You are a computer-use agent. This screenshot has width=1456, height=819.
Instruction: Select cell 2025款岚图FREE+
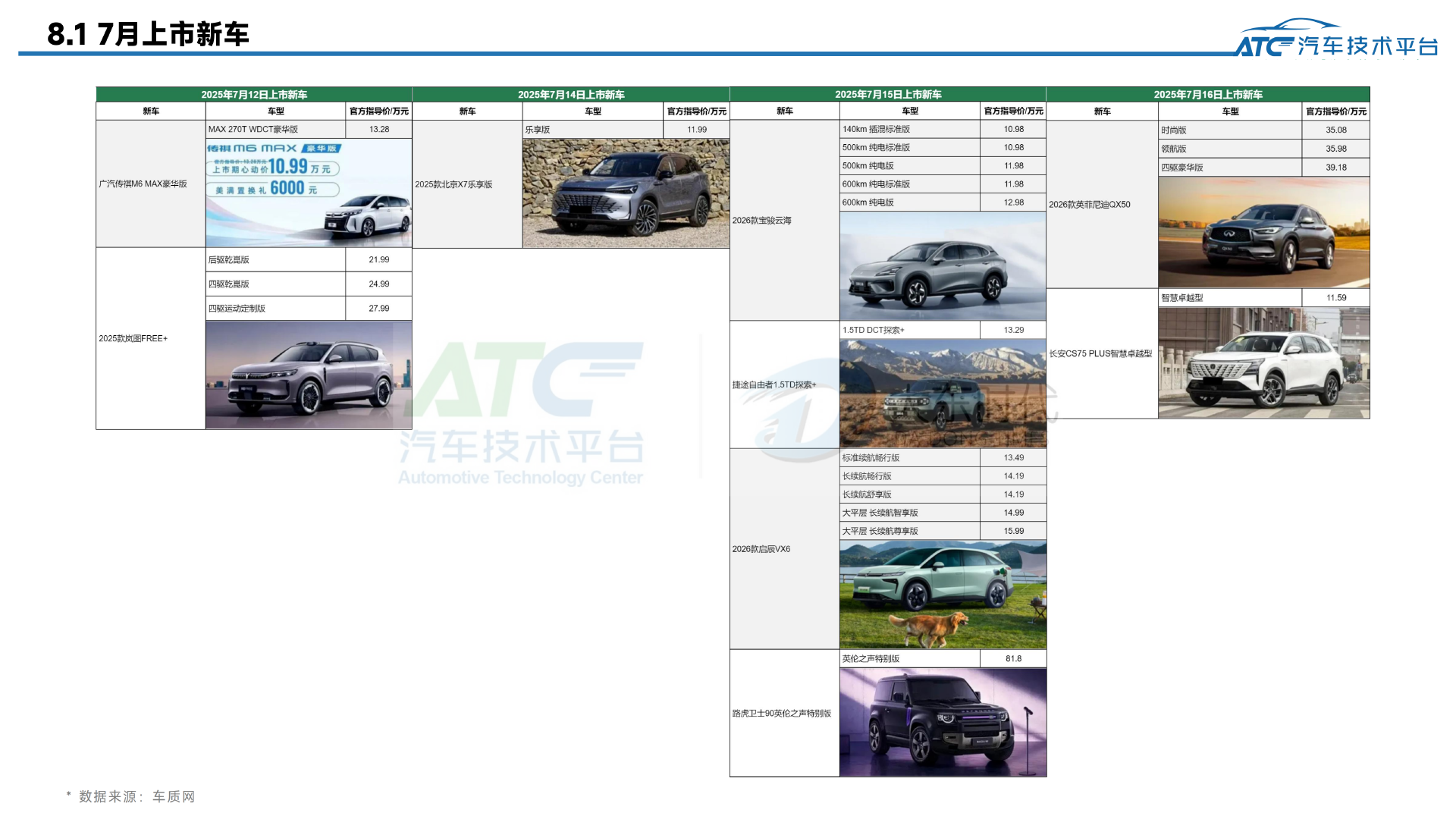pos(151,338)
